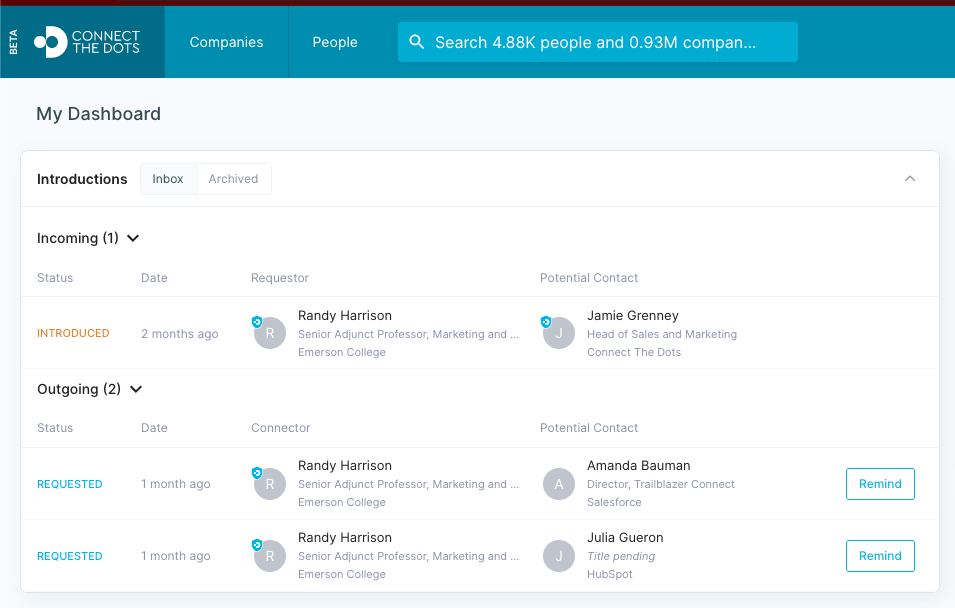Click Amanda Bauman's avatar circle

coord(559,484)
